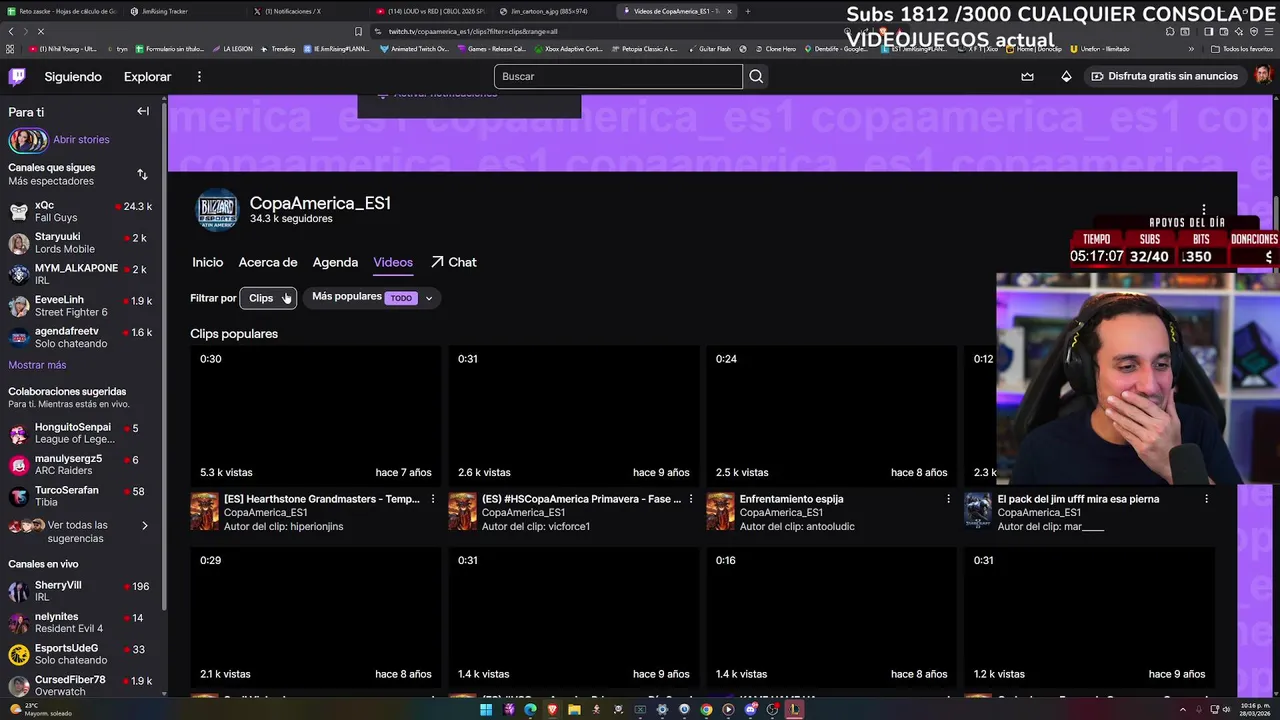
Task: Switch to the Inicio tab
Action: (x=207, y=262)
